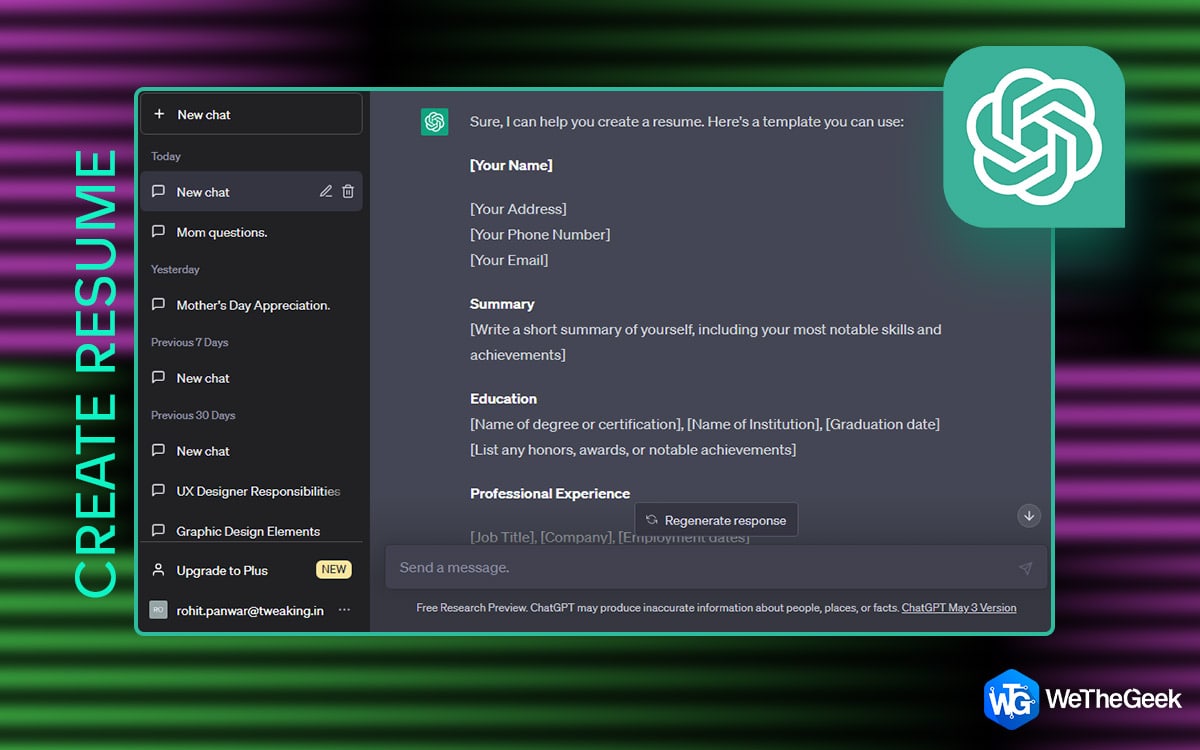Click chat icon beside Mother's Day Appreciation
1200x750 pixels.
click(x=158, y=305)
